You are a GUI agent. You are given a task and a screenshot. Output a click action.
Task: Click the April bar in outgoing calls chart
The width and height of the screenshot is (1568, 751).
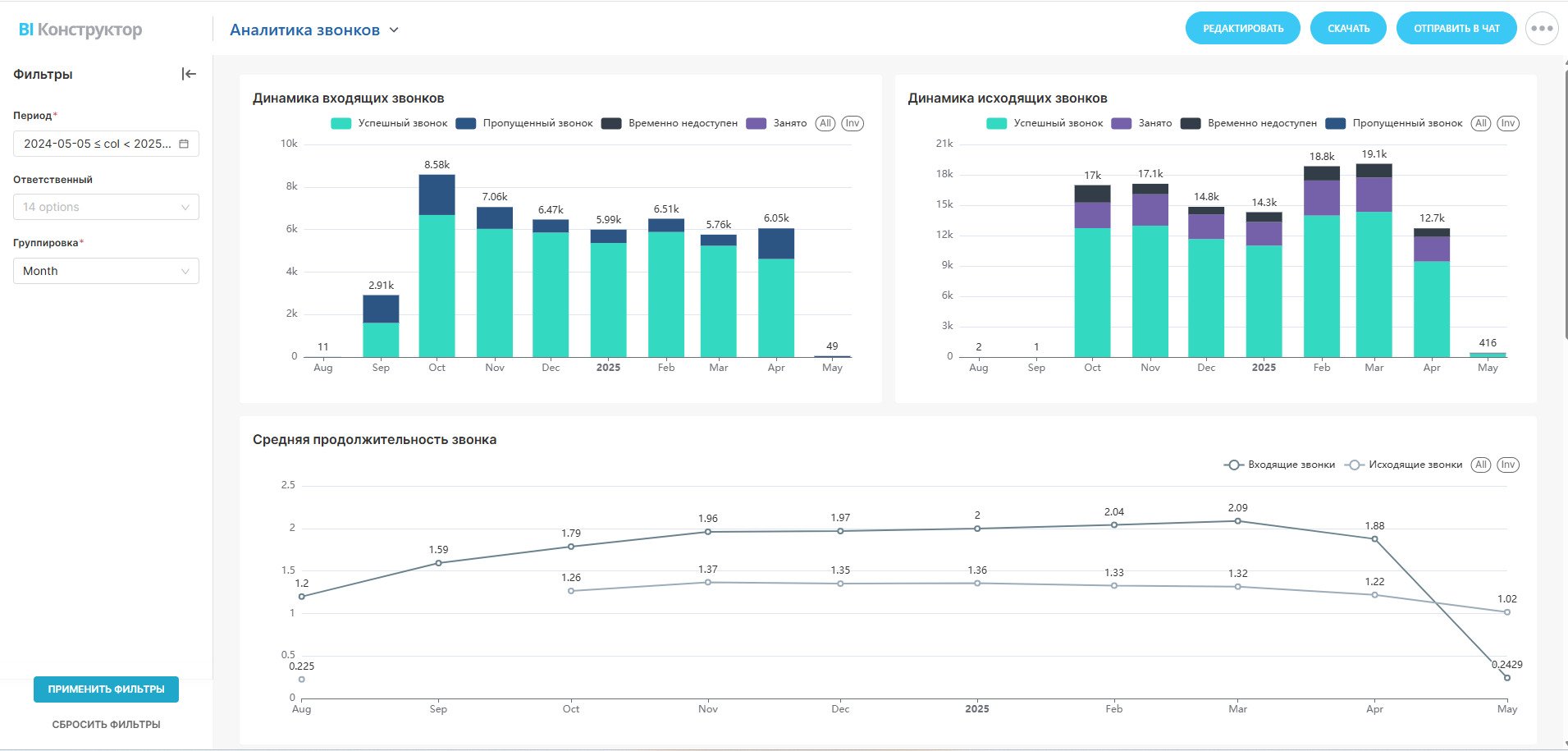pyautogui.click(x=1432, y=292)
